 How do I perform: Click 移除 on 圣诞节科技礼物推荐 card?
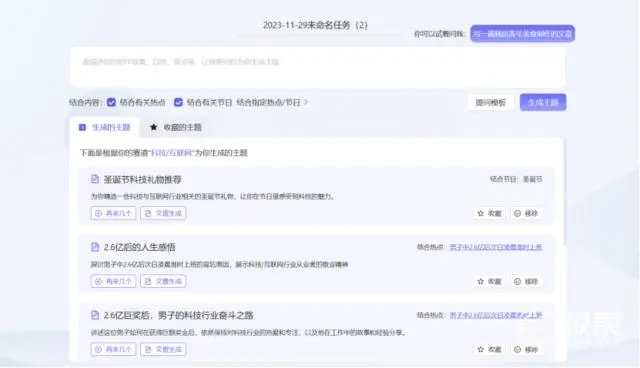point(526,213)
